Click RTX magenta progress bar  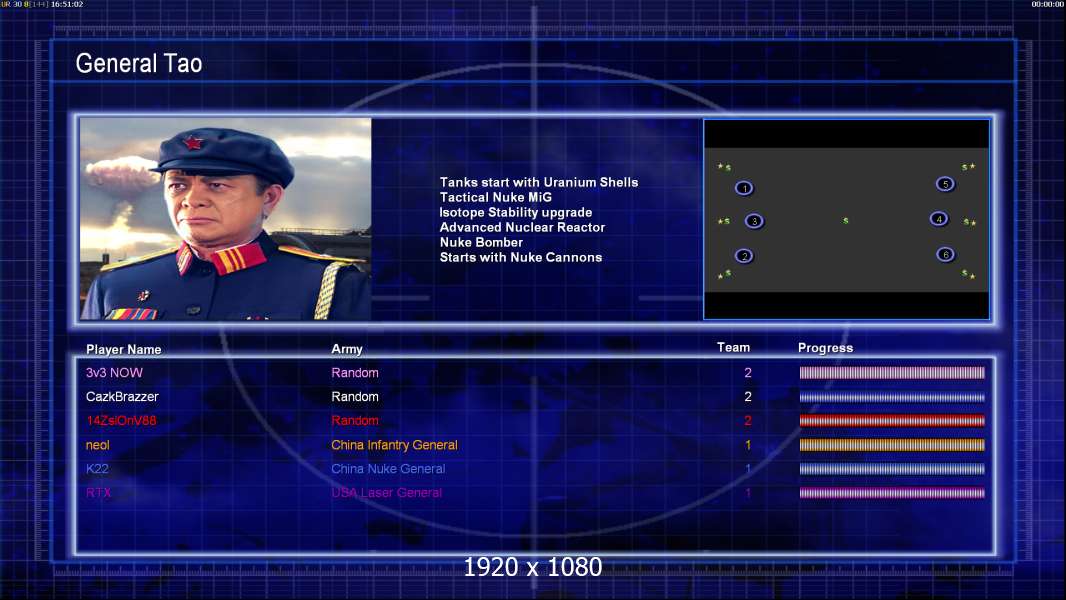coord(892,493)
